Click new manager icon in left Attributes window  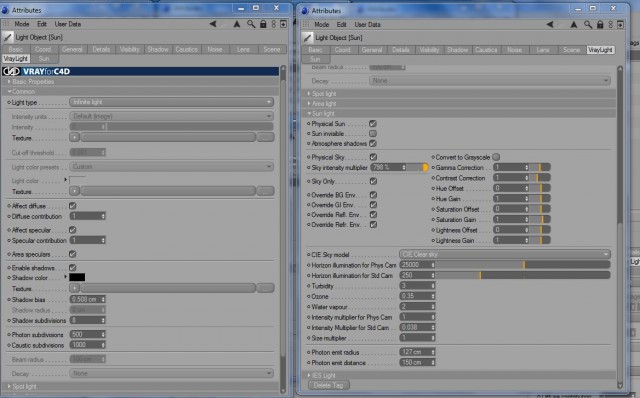click(x=283, y=24)
